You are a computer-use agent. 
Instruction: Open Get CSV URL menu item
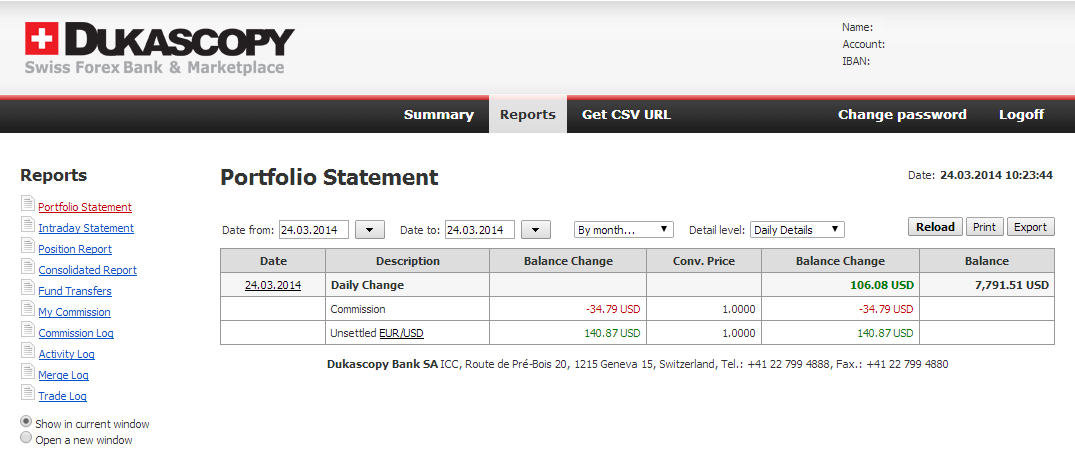627,115
